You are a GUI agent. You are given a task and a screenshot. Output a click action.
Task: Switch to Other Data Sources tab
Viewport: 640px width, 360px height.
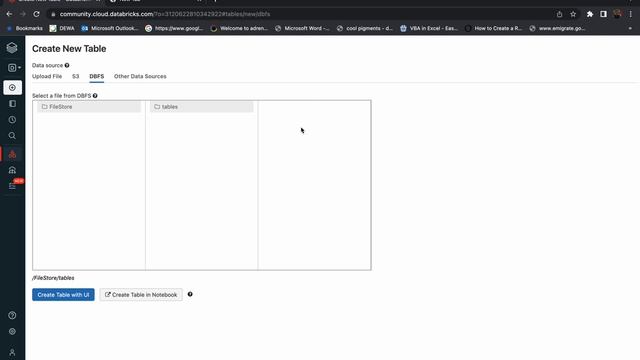tap(140, 76)
